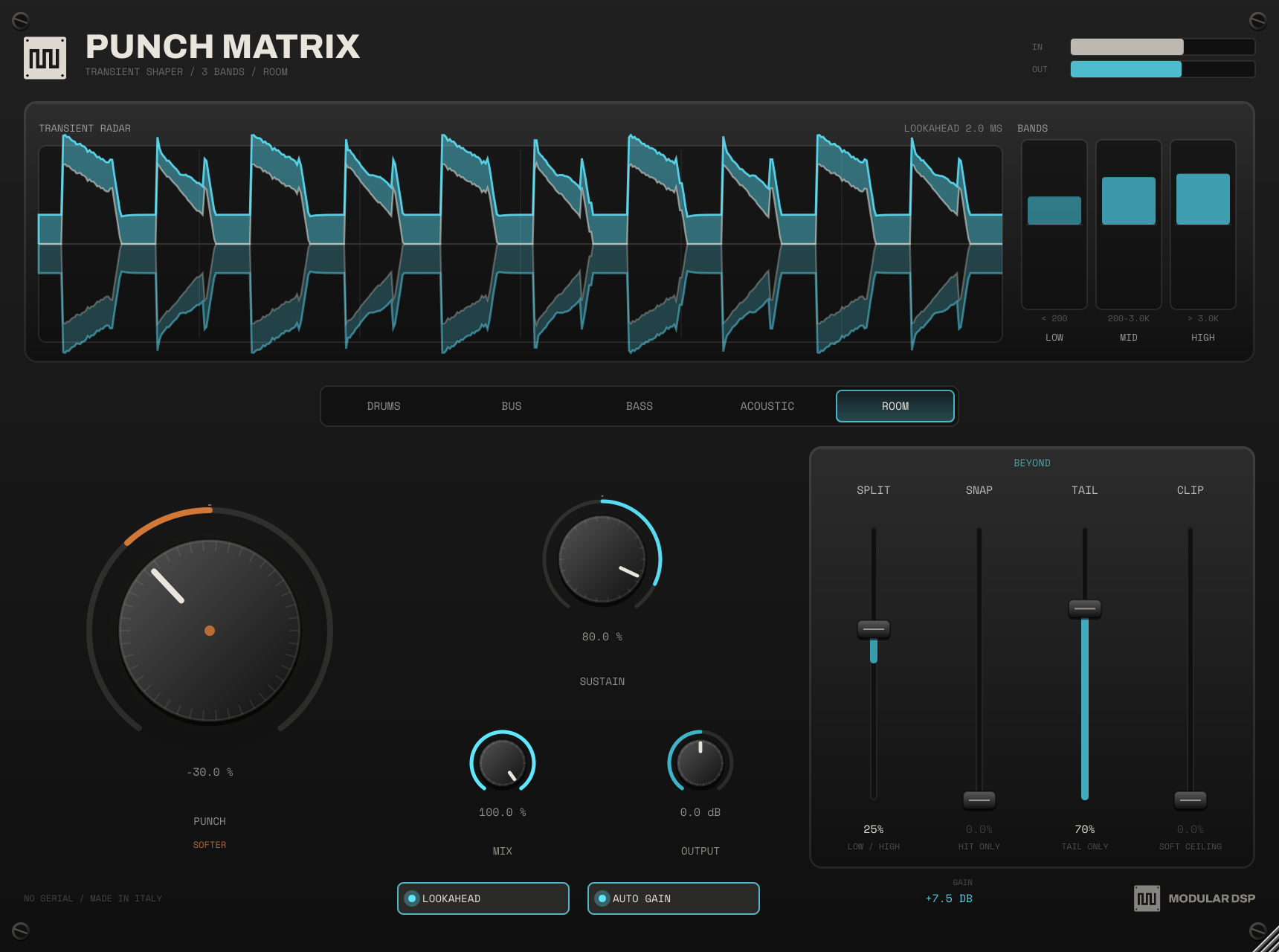Screen dimensions: 1279x952
Task: Click the Mix knob
Action: [x=503, y=763]
